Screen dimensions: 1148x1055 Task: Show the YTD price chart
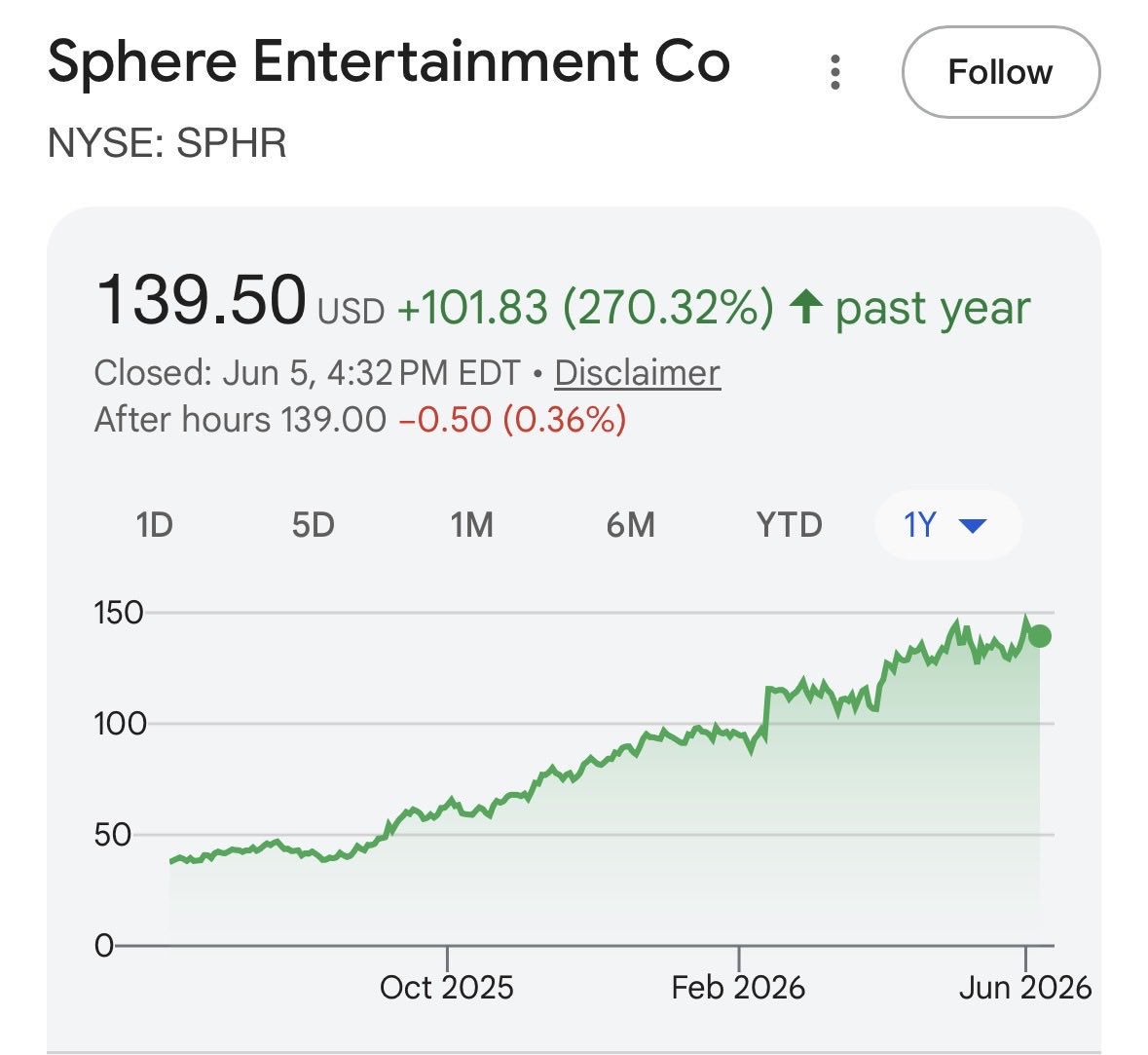tap(790, 524)
